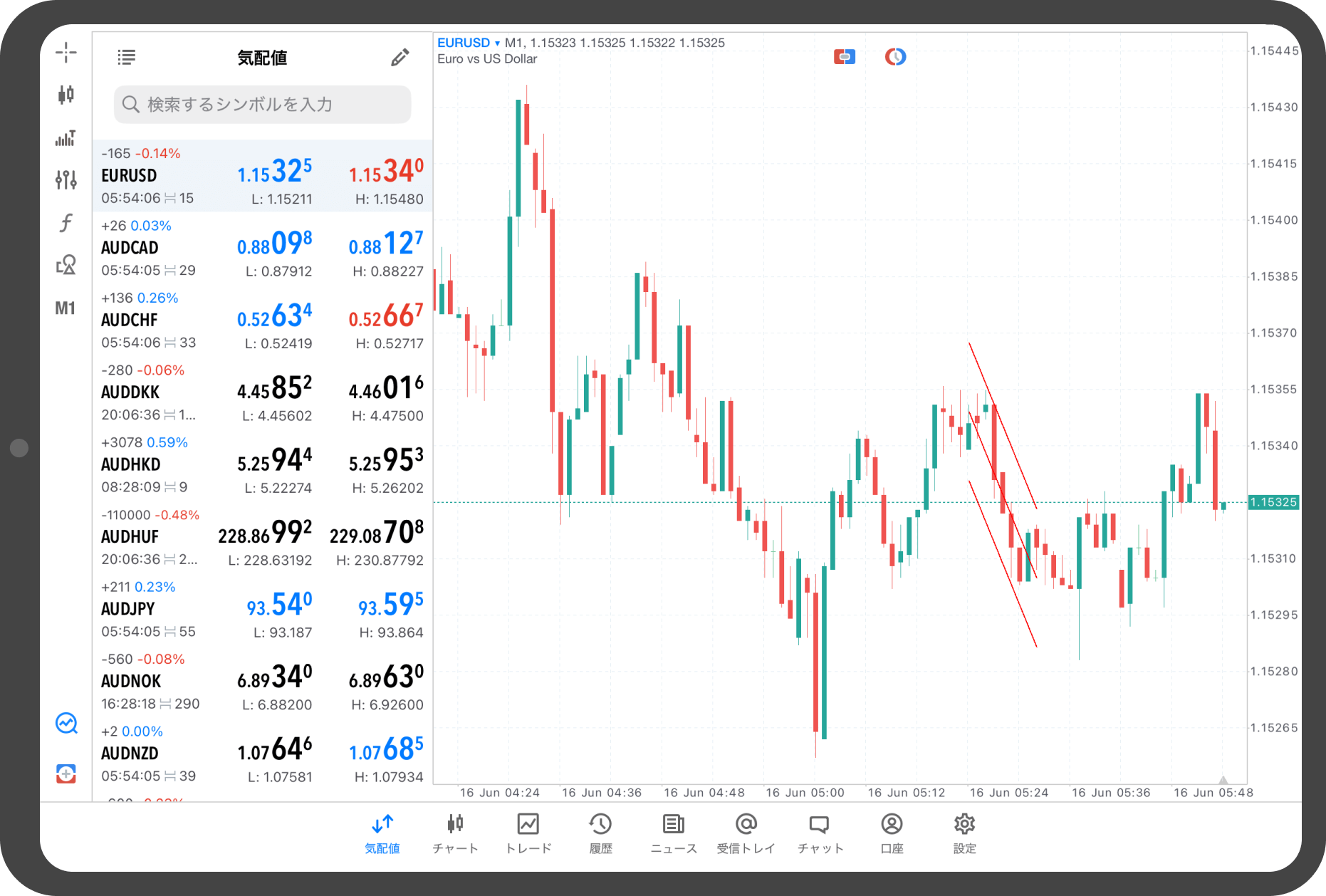Select the AUDNZD quote row

262,754
